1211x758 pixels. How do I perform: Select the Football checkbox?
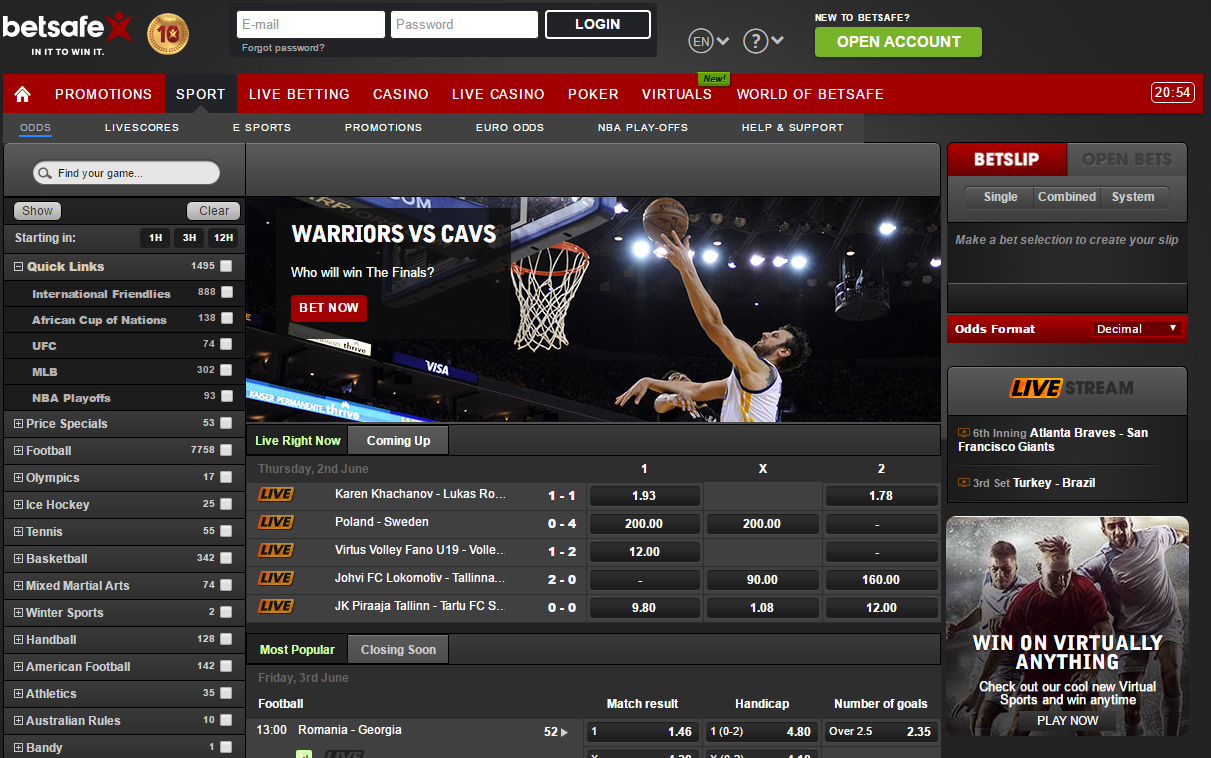tap(227, 450)
